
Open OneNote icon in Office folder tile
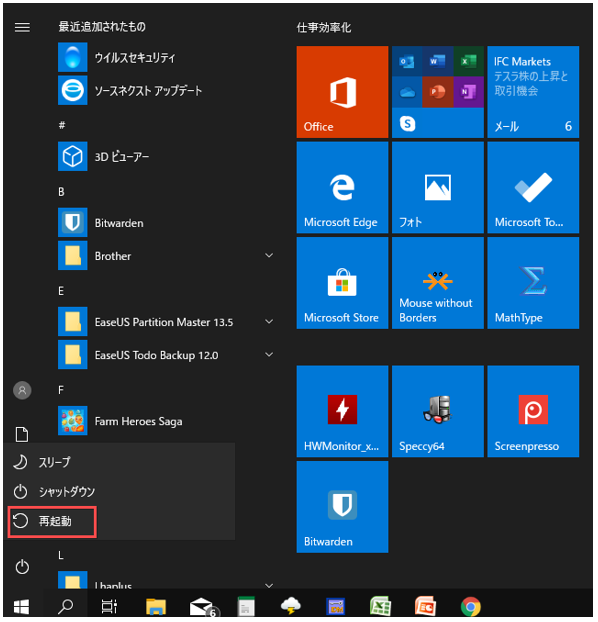[x=469, y=92]
